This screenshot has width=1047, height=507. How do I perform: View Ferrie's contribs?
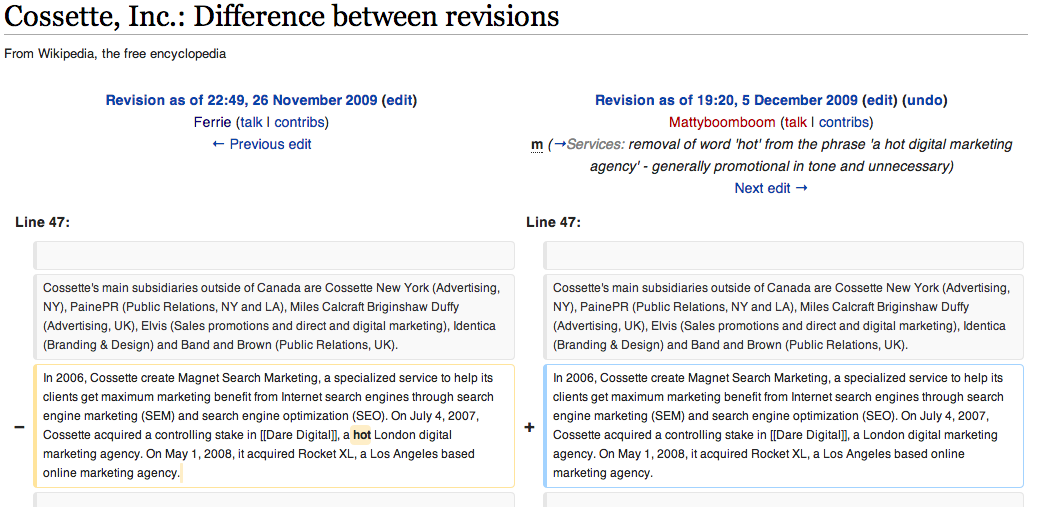pos(299,122)
